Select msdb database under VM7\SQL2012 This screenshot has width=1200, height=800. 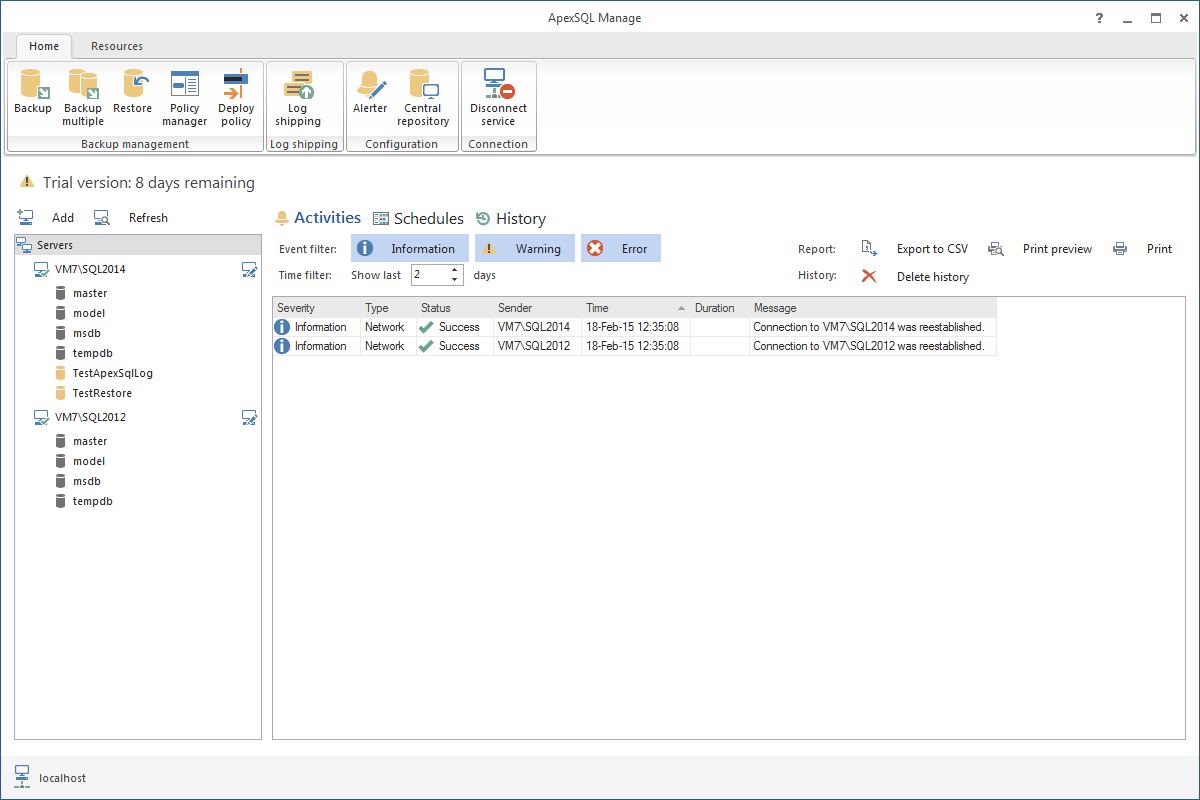(87, 481)
